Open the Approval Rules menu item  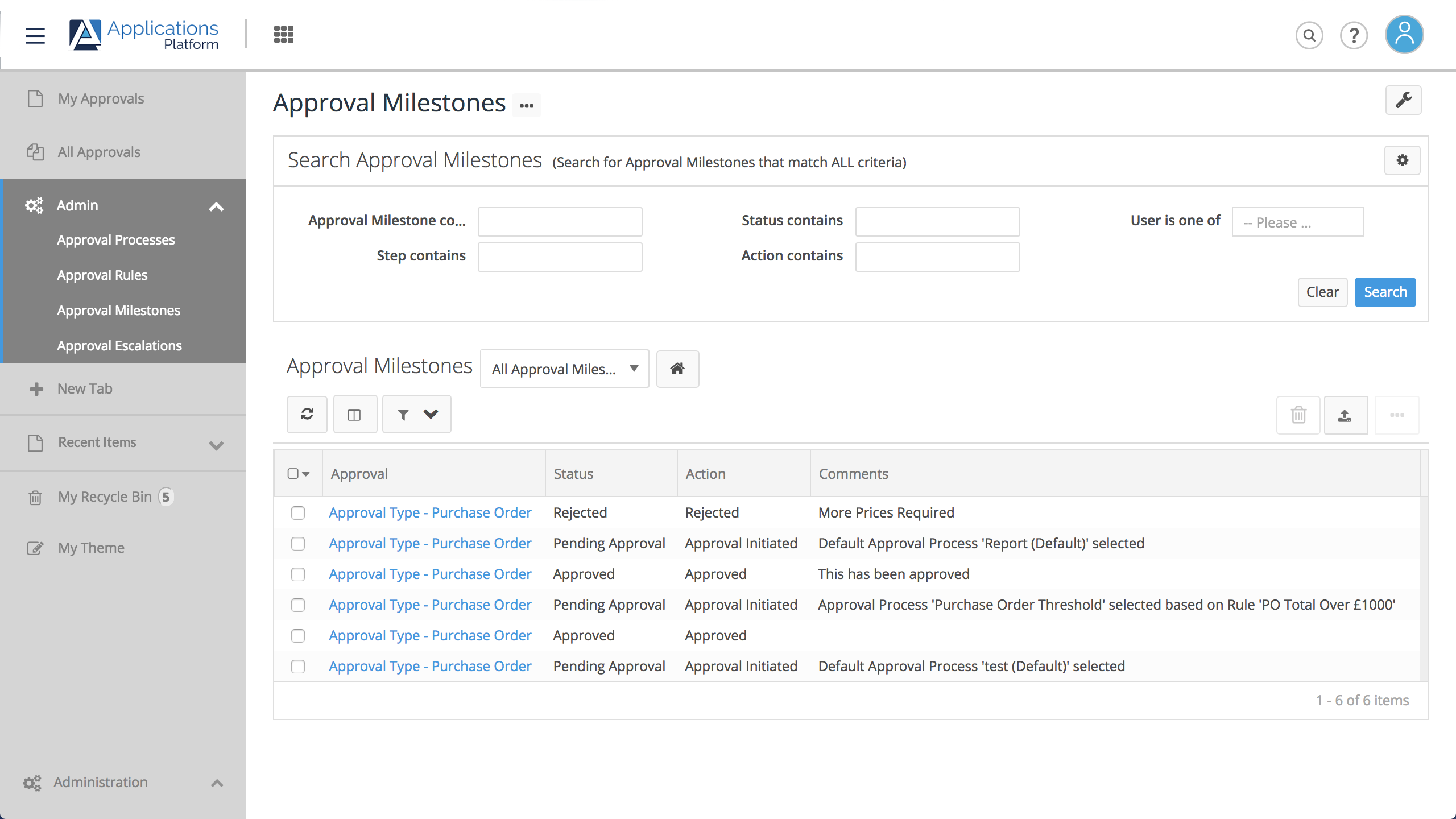point(102,275)
